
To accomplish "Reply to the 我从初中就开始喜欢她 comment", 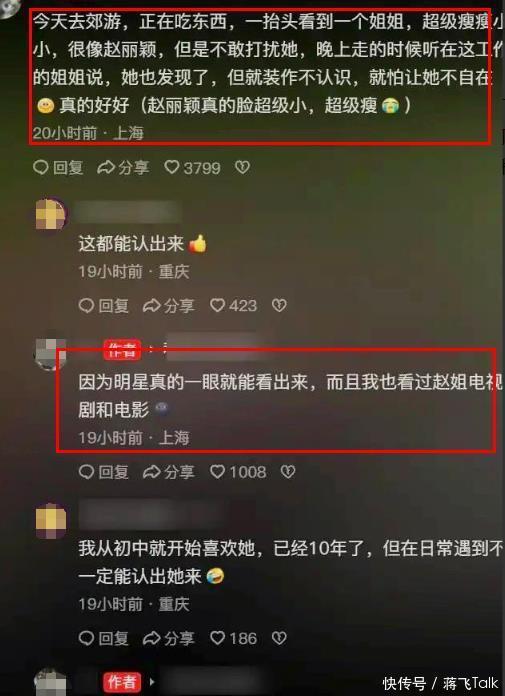I will click(x=104, y=638).
